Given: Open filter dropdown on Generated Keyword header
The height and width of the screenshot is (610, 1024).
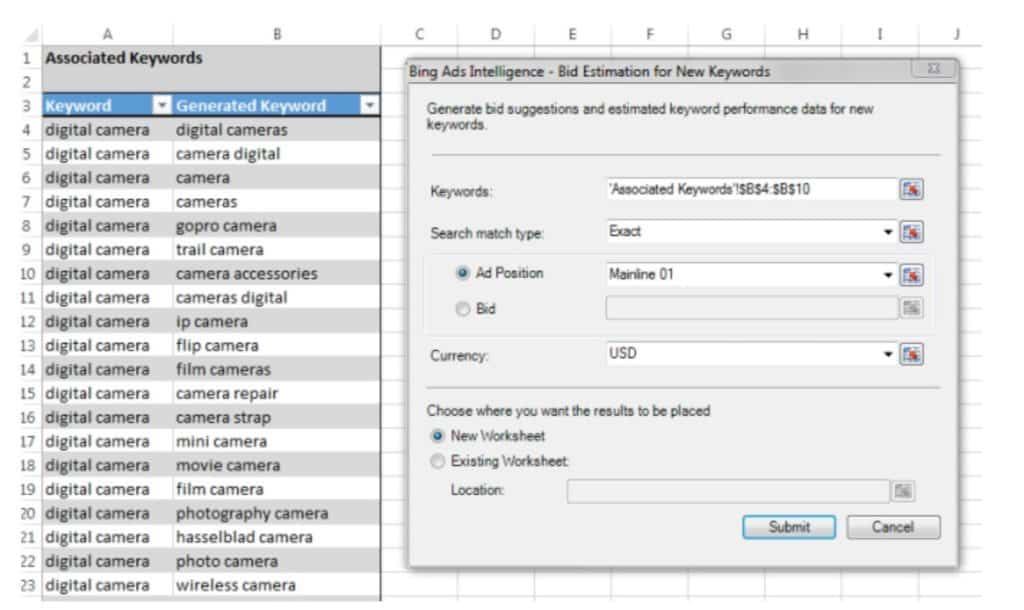Looking at the screenshot, I should tap(369, 105).
